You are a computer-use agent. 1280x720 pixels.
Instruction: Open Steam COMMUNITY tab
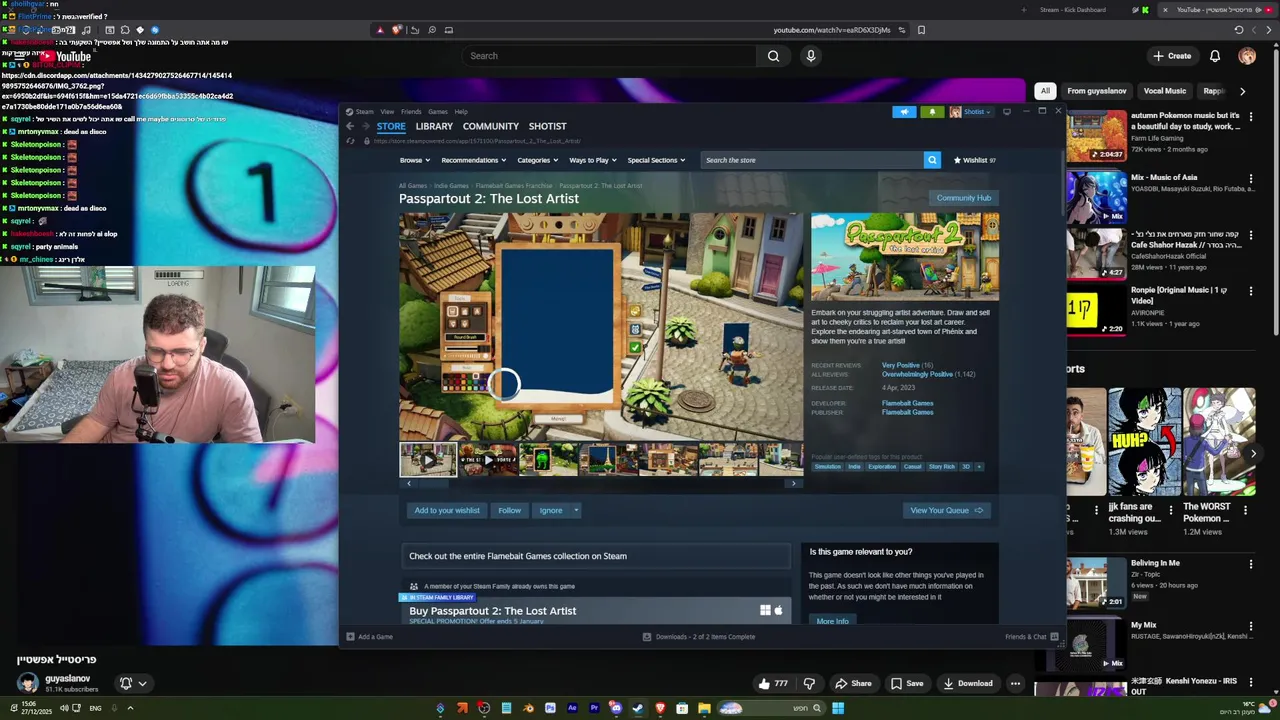[x=491, y=126]
